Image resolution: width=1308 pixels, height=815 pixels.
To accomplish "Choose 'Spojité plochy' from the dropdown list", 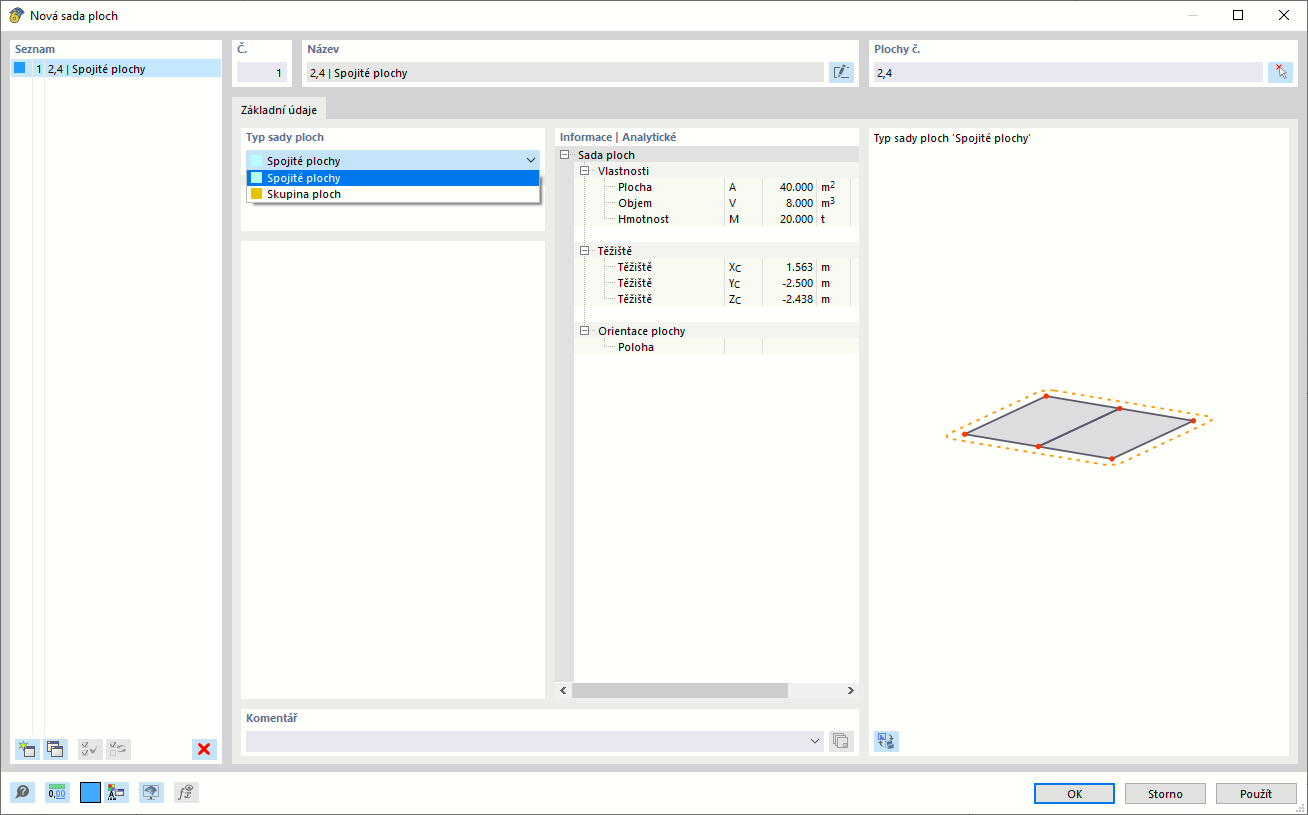I will 393,178.
